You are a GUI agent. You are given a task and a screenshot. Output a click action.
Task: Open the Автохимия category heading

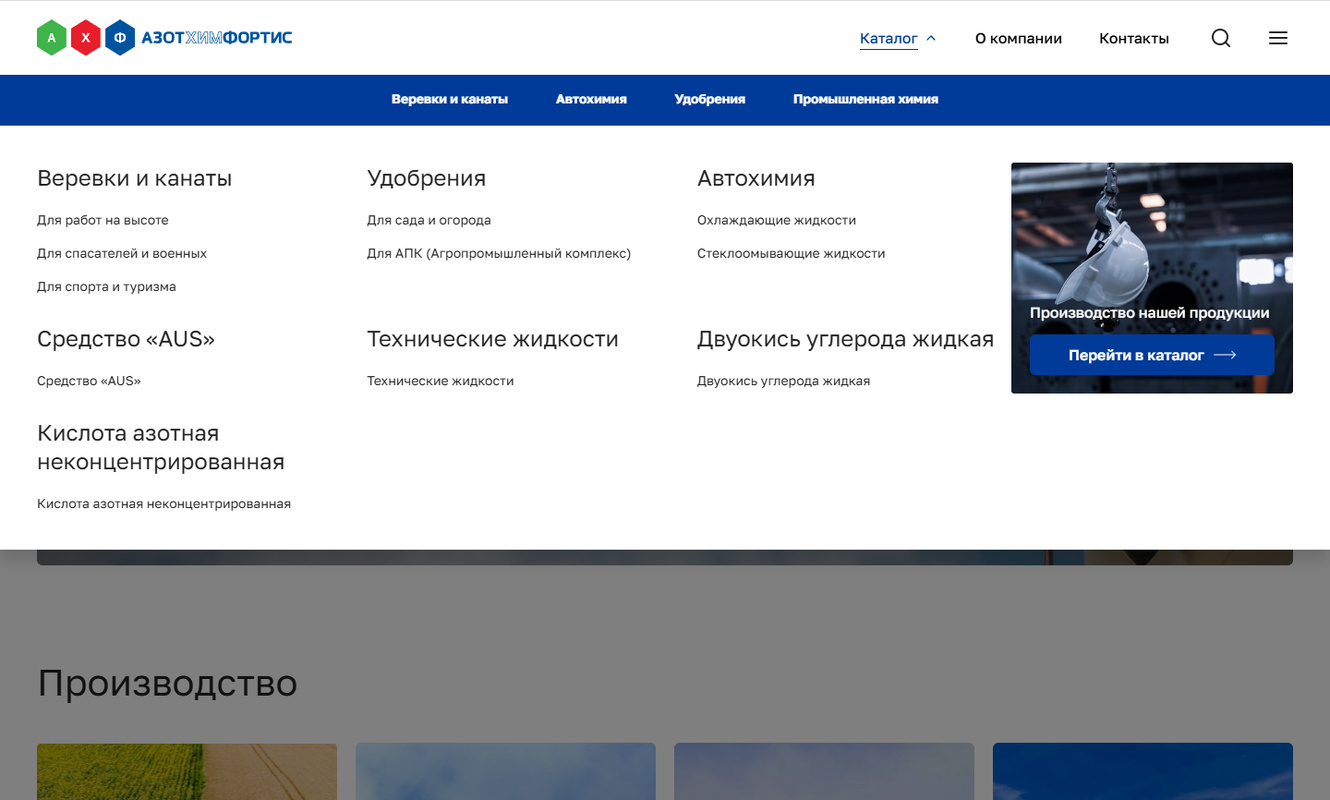[756, 178]
